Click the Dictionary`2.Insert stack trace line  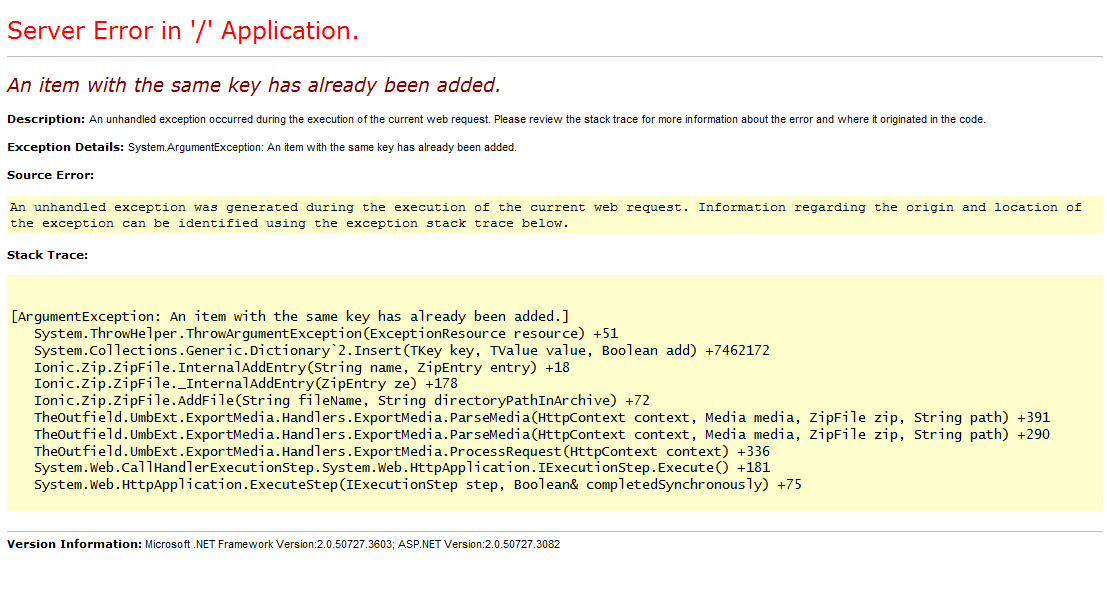[401, 350]
